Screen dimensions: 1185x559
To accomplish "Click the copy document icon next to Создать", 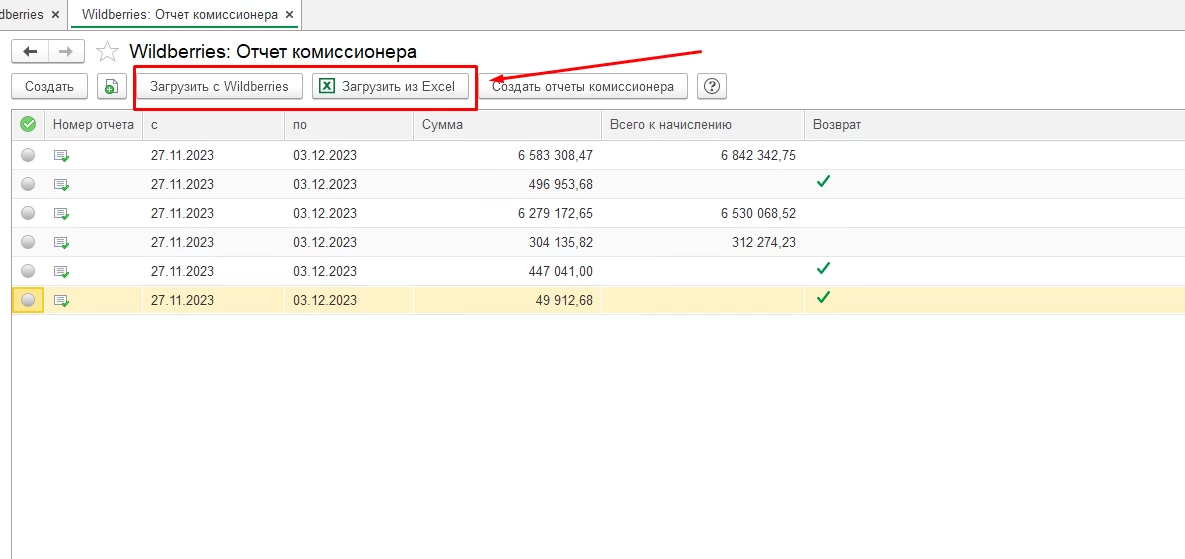I will pos(111,87).
